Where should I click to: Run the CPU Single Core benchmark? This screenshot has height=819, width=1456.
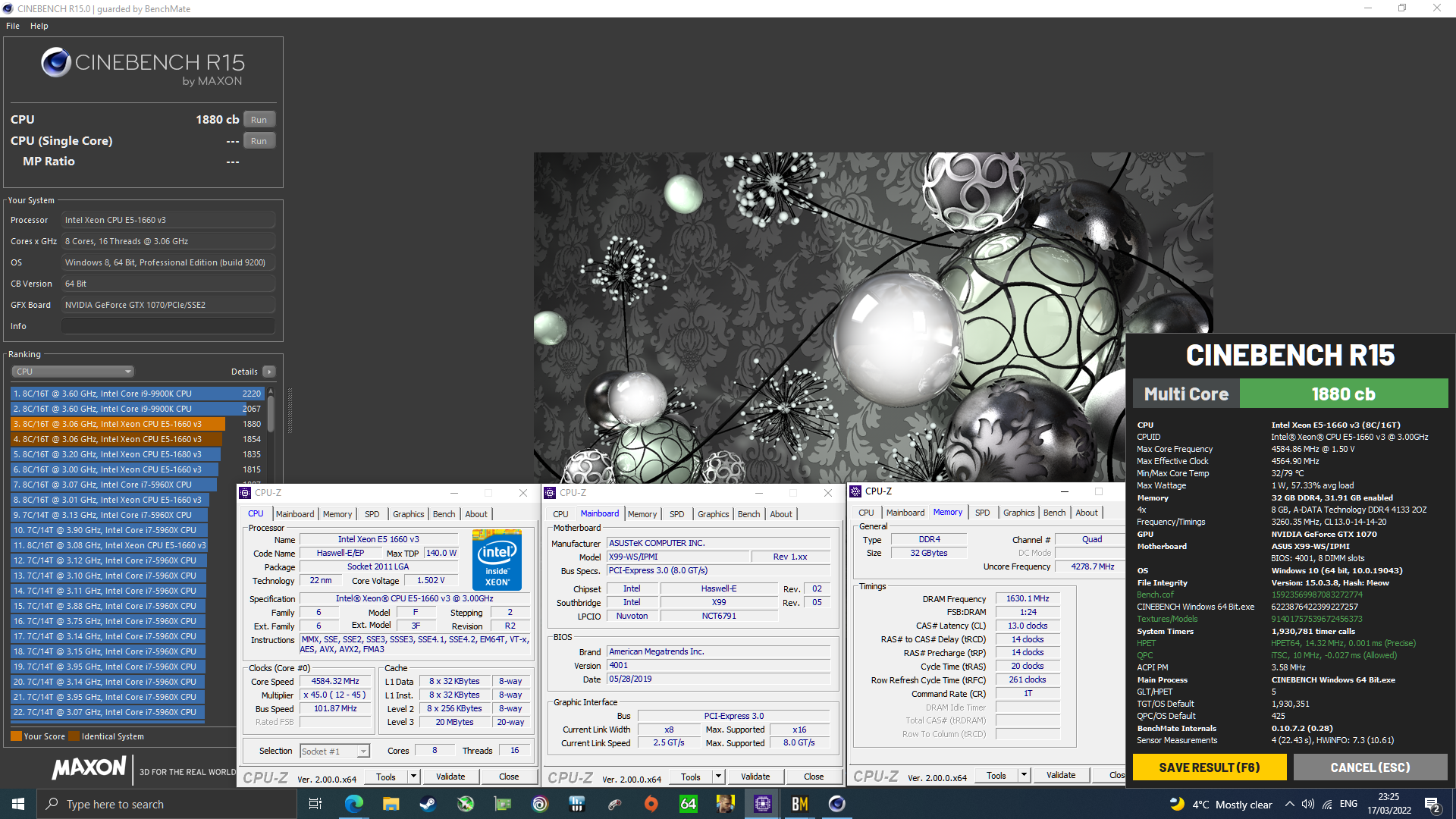(259, 141)
